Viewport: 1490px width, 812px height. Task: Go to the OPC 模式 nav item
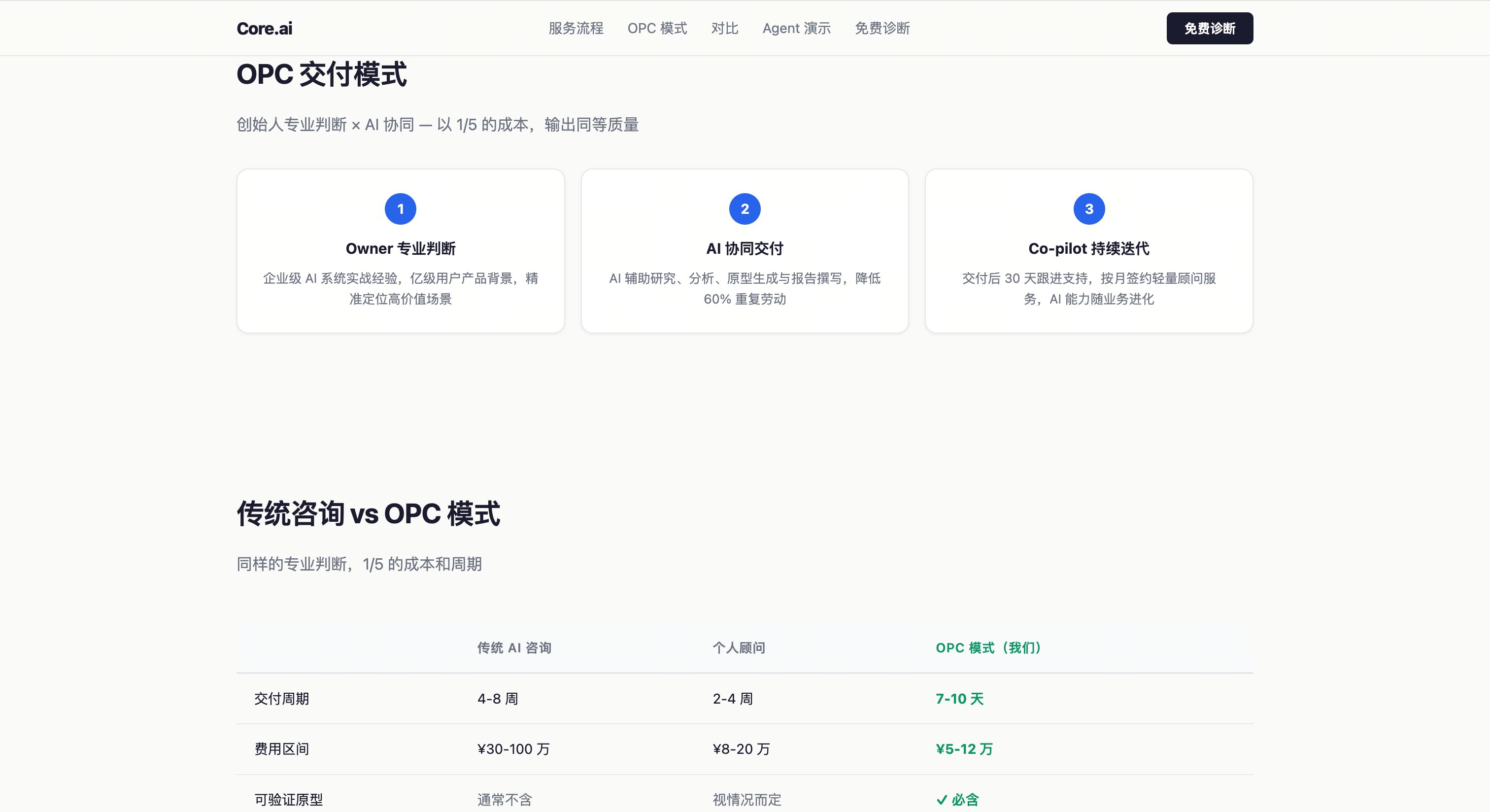coord(657,29)
